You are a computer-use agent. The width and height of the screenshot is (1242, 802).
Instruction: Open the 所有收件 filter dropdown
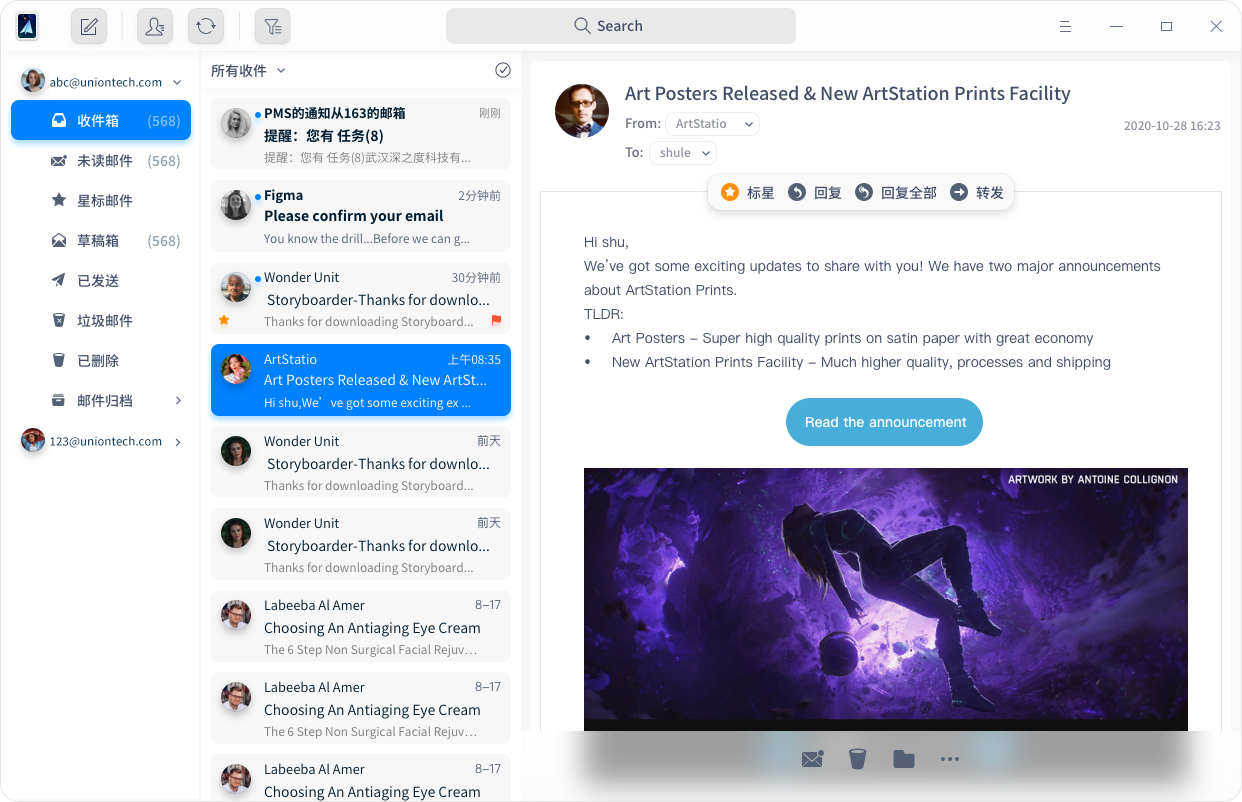pos(248,70)
